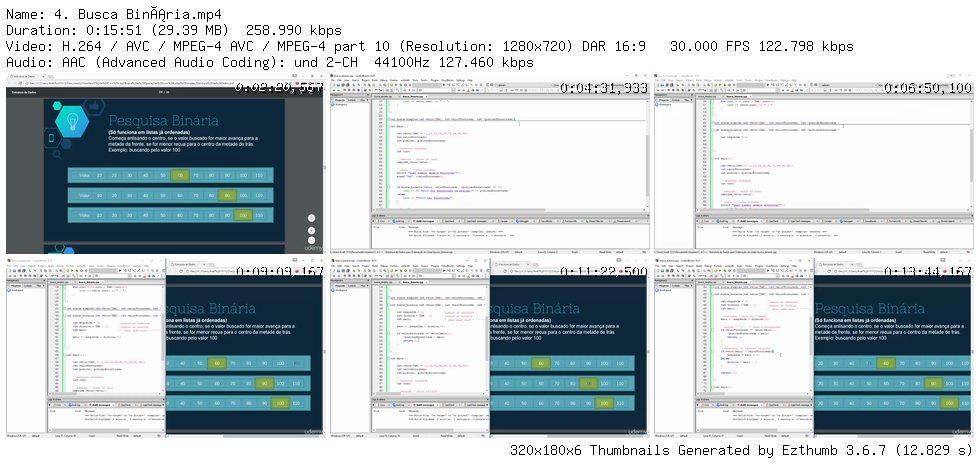This screenshot has height=464, width=980.
Task: Open the thumbnail stamped 0:02:20
Action: (164, 163)
